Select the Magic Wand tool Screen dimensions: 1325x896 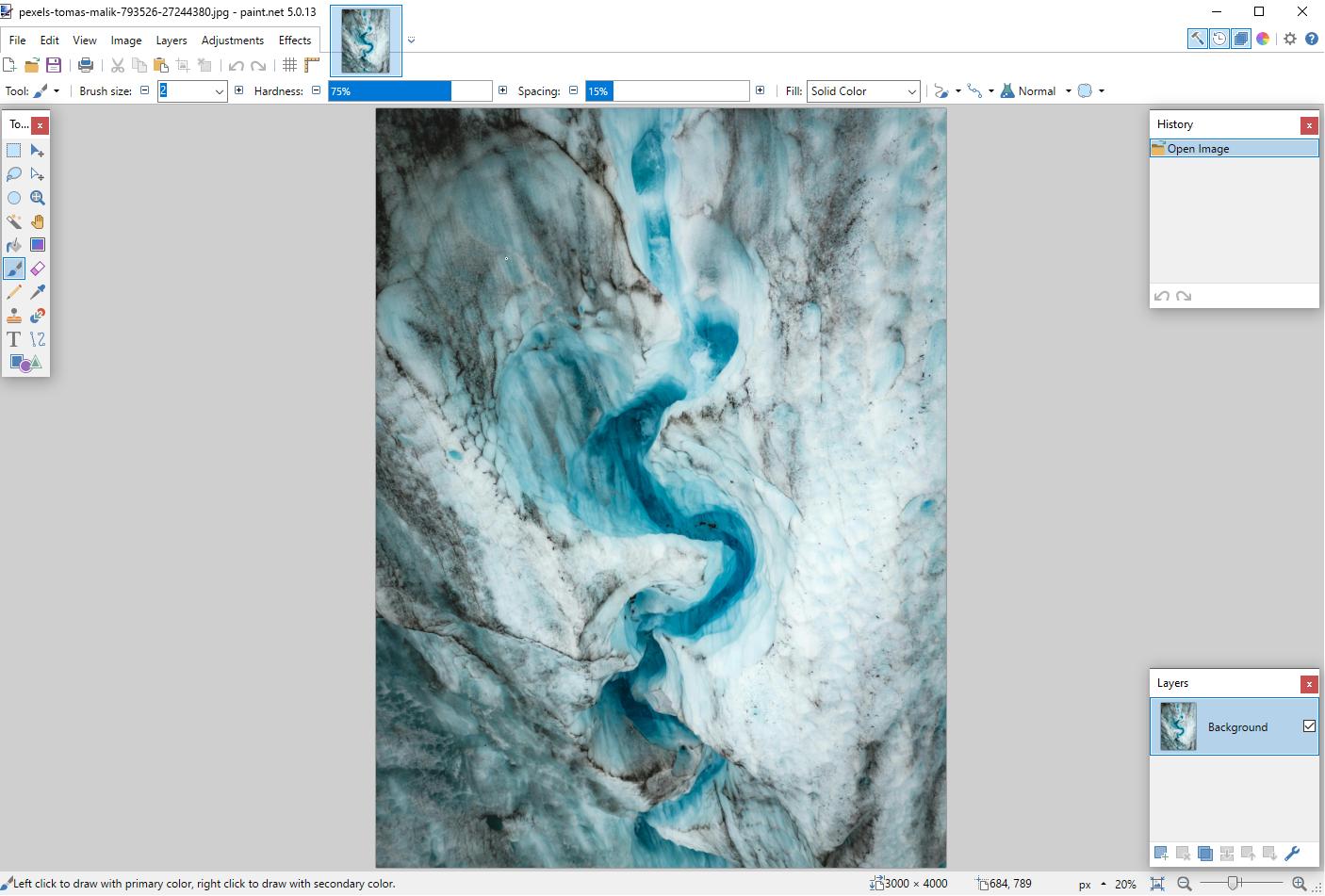[x=13, y=221]
